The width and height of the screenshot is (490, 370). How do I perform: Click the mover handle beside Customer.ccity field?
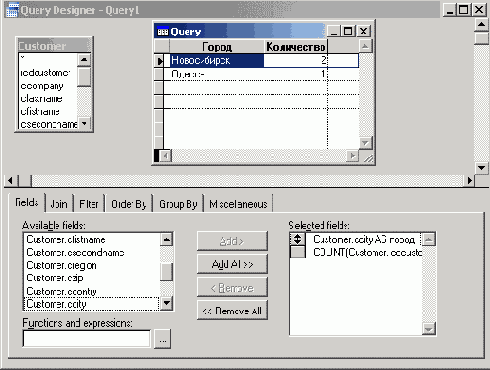click(297, 239)
